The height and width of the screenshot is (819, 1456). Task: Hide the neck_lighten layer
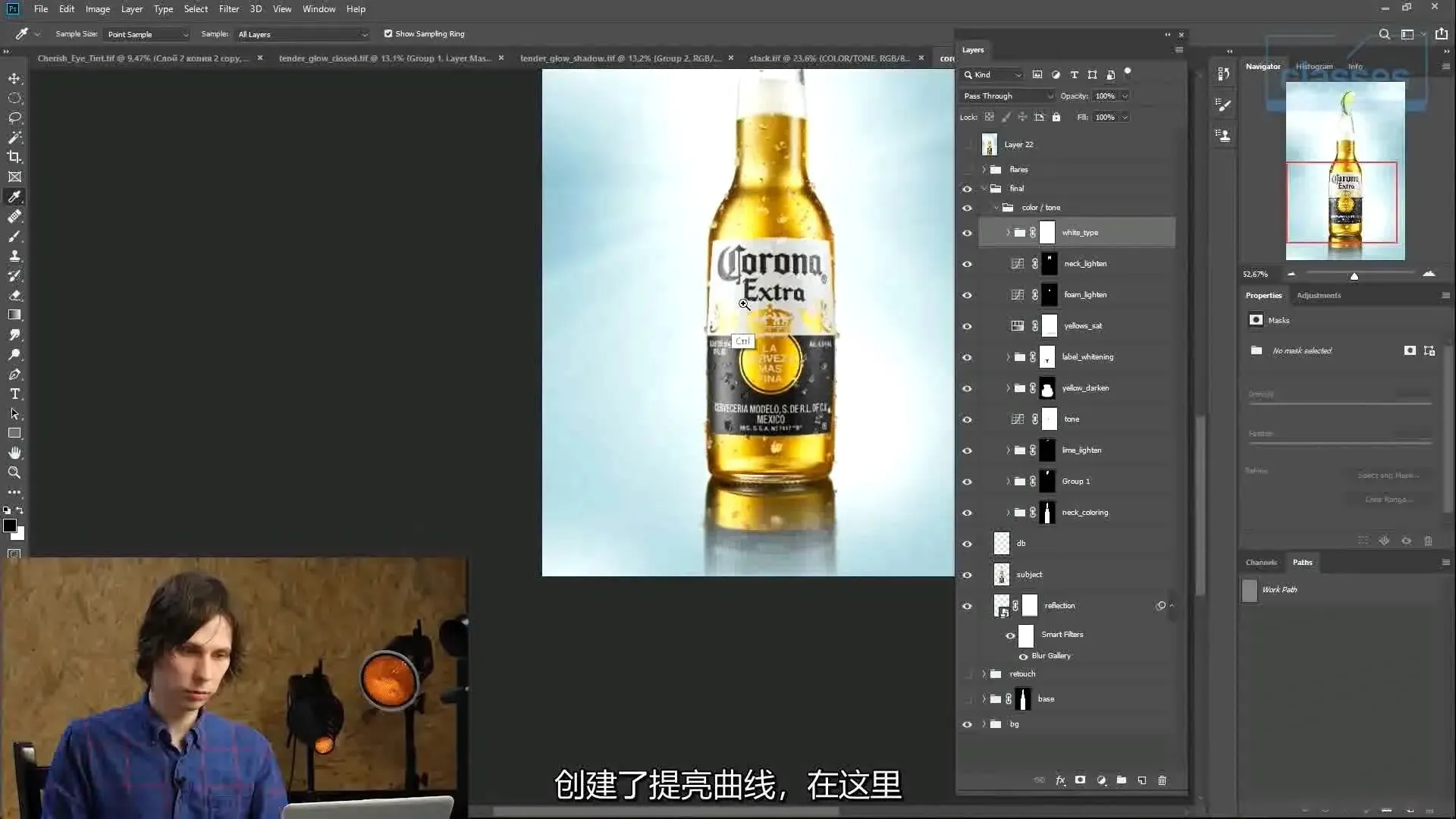click(x=967, y=264)
